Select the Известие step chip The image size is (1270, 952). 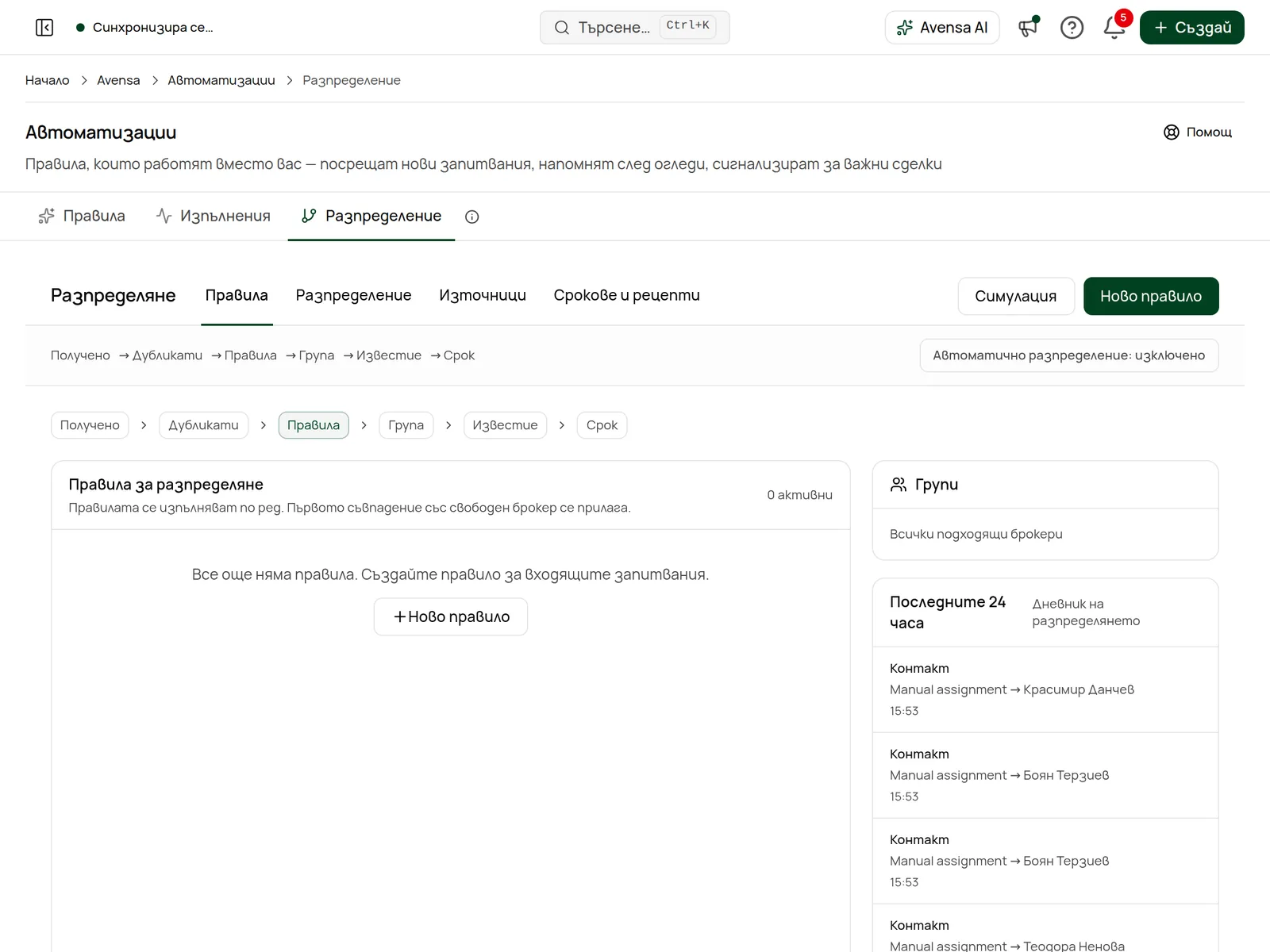505,425
